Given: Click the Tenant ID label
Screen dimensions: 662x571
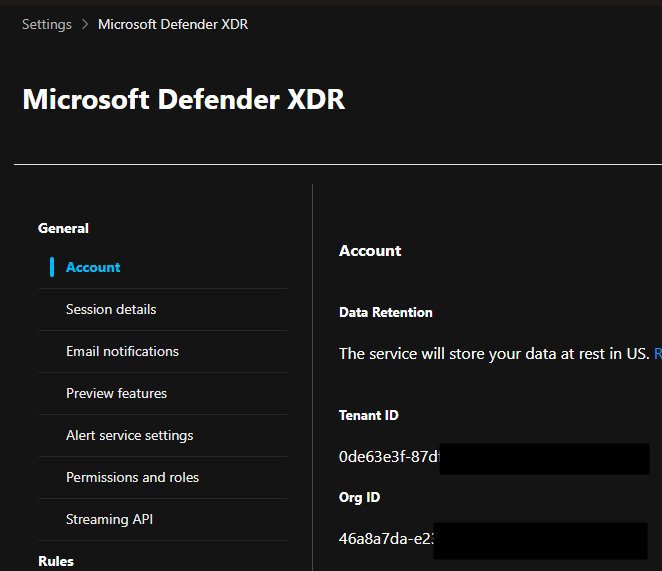Looking at the screenshot, I should 369,416.
